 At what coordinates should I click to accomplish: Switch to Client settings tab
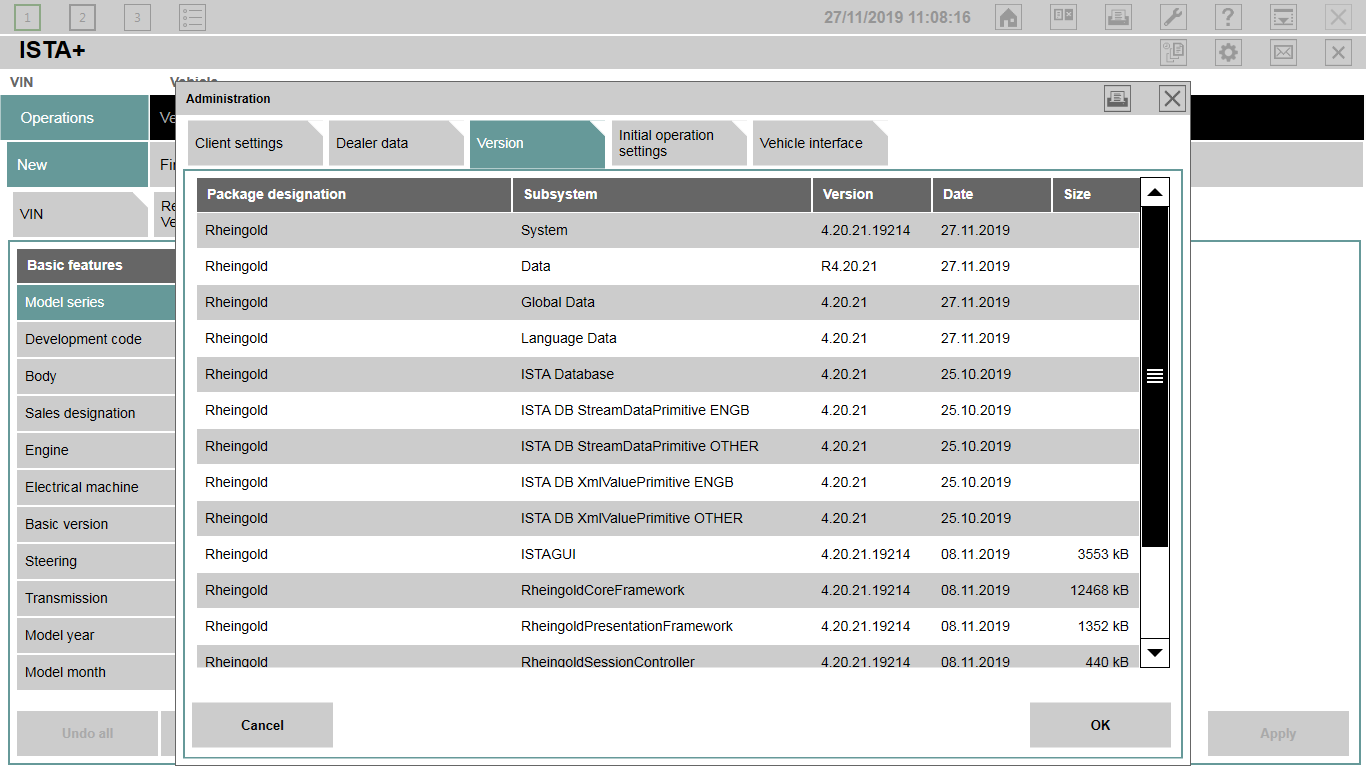(x=255, y=143)
